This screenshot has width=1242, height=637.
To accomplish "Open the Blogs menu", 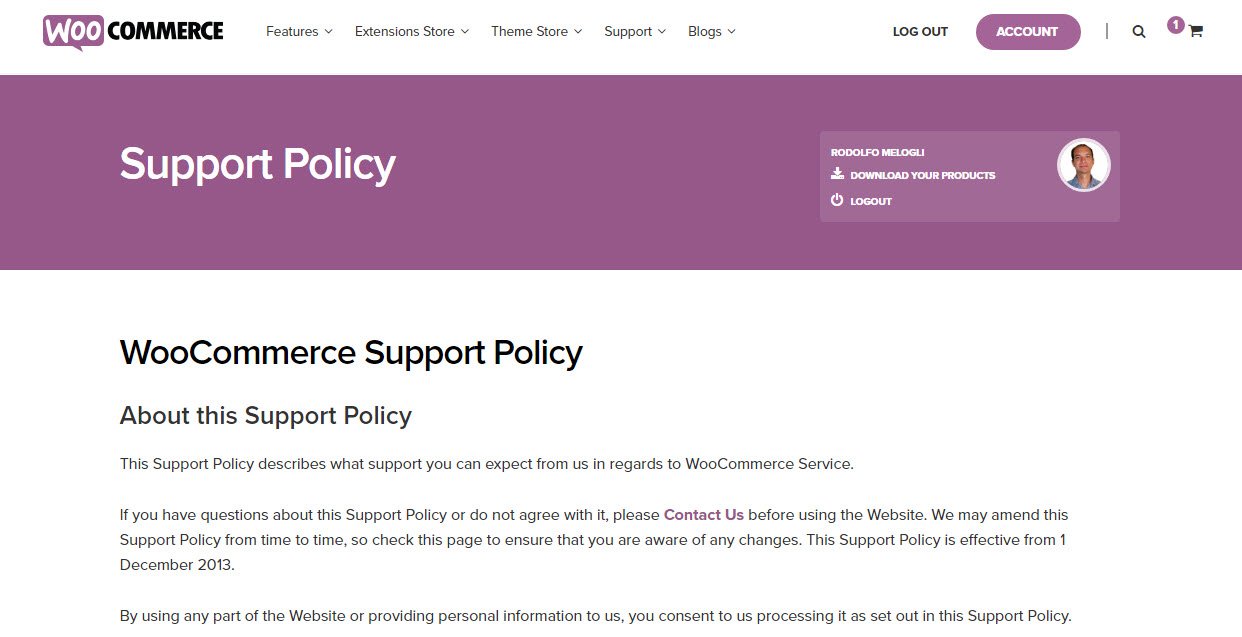I will coord(712,31).
